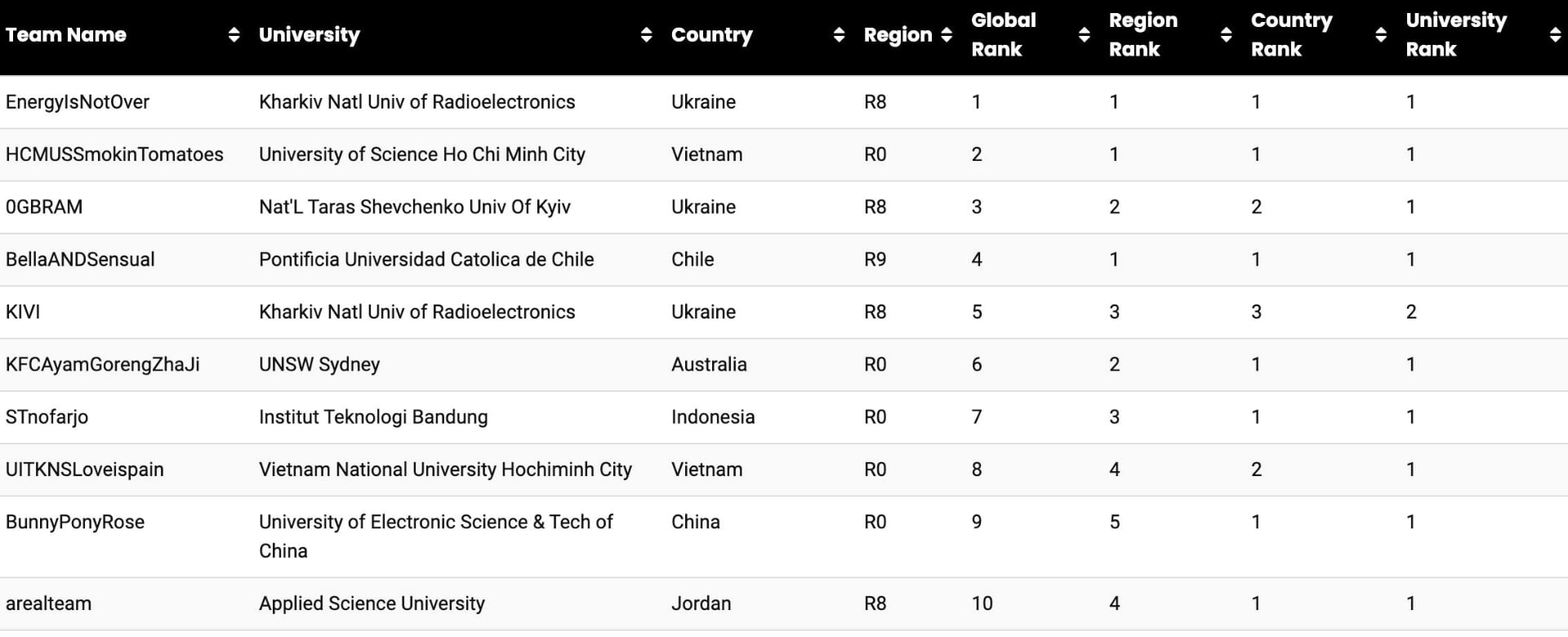Click sort arrows beside Country header
1568x637 pixels.
[x=839, y=34]
